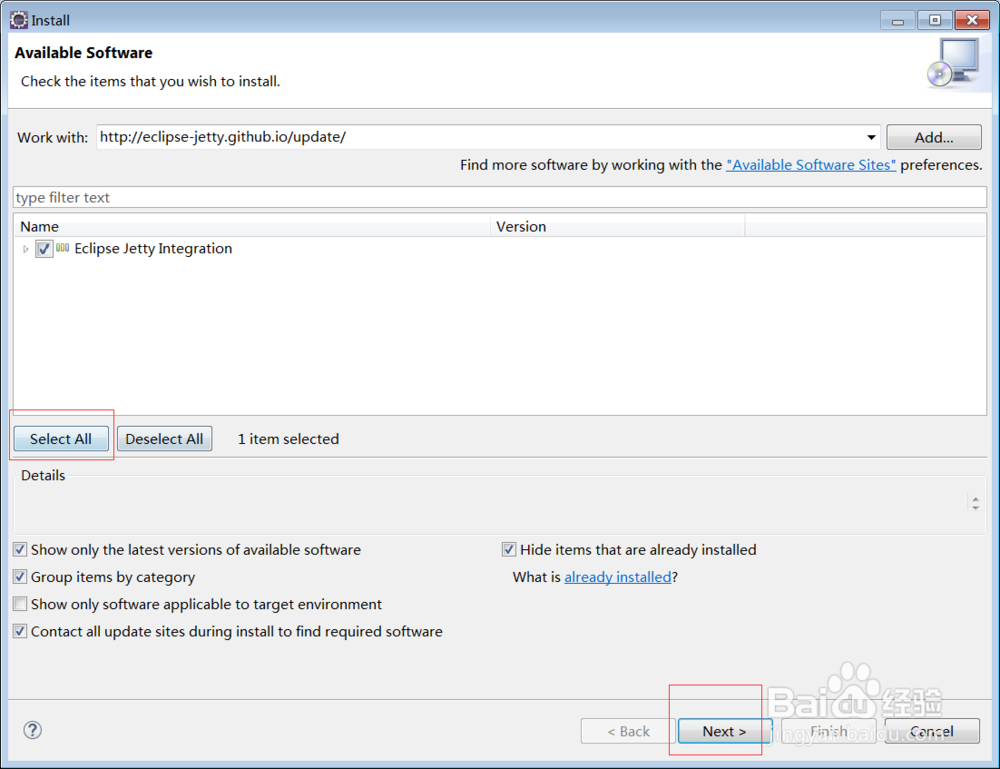Select the Eclipse Jetty Integration row text
The width and height of the screenshot is (1000, 769).
[x=153, y=249]
